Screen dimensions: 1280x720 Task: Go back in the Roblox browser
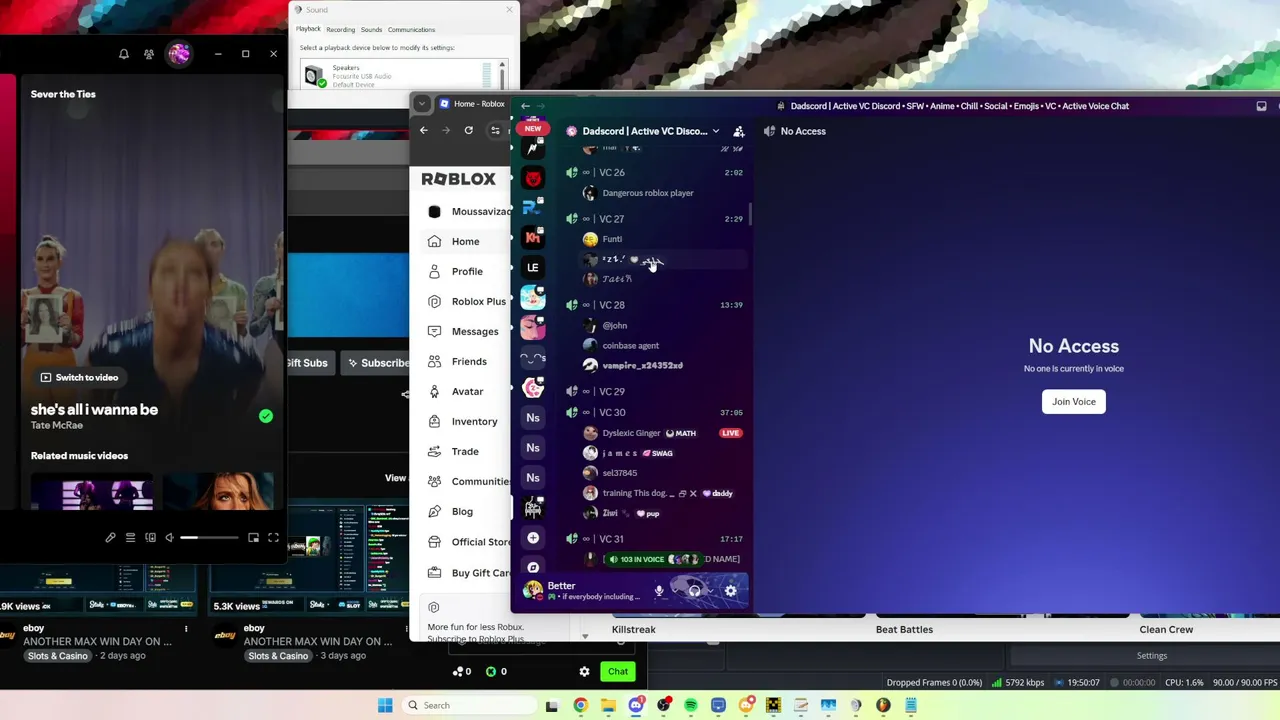(423, 130)
